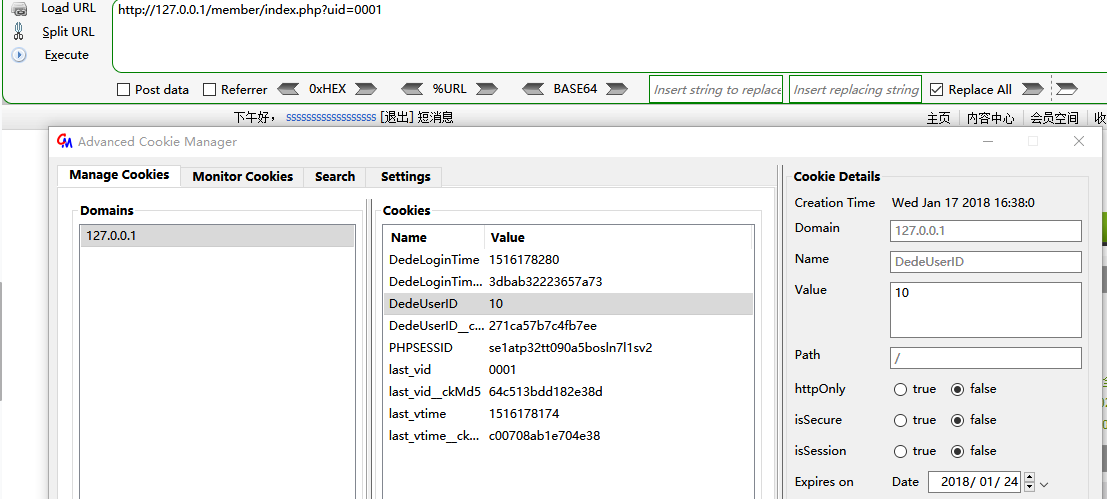
Task: Click the Insert string to replace field
Action: (716, 89)
